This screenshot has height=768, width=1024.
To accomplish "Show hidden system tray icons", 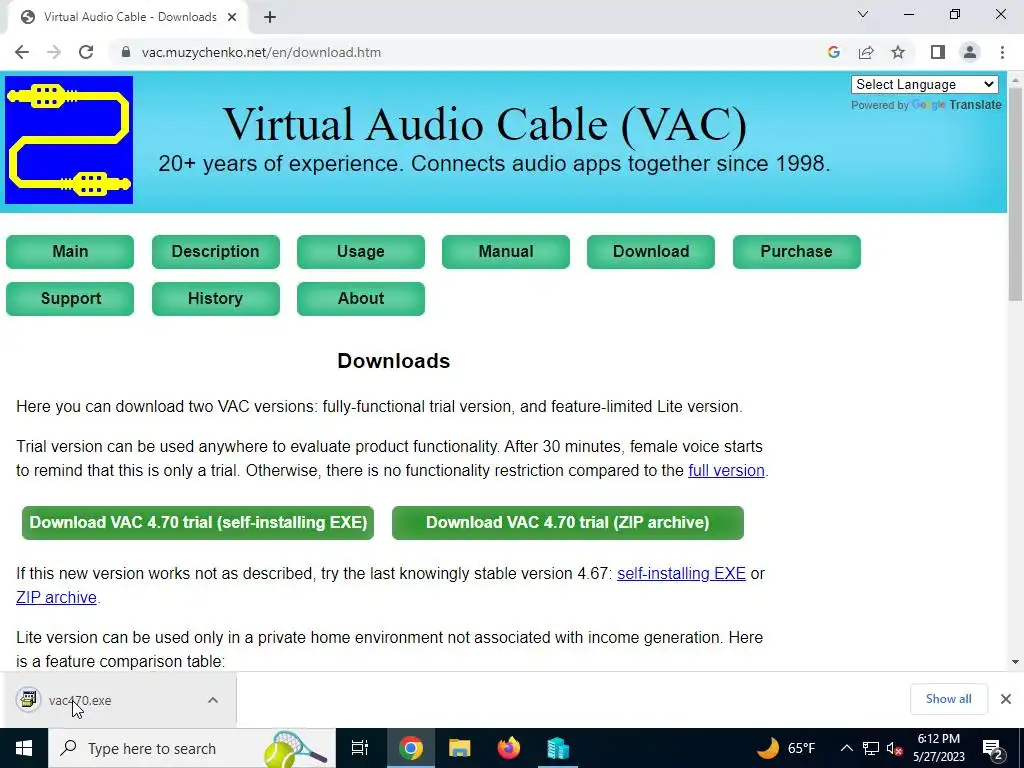I will 846,748.
